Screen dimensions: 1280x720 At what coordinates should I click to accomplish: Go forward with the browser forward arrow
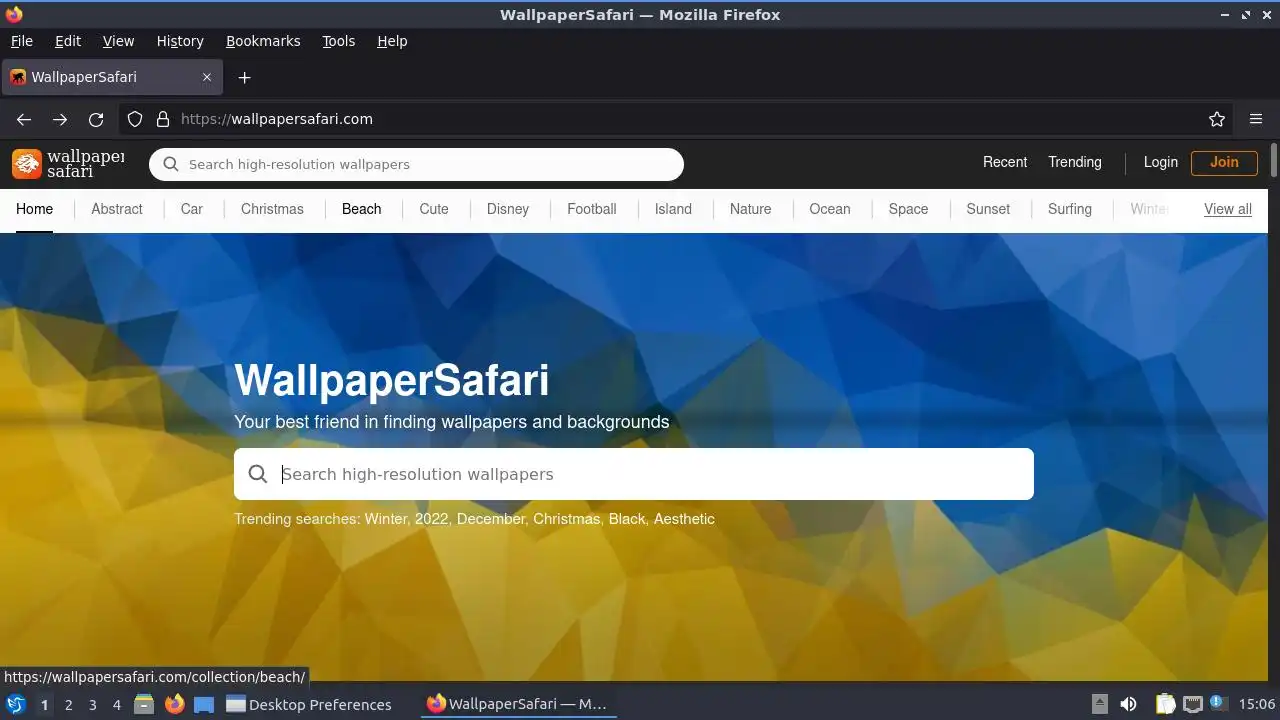pyautogui.click(x=60, y=119)
